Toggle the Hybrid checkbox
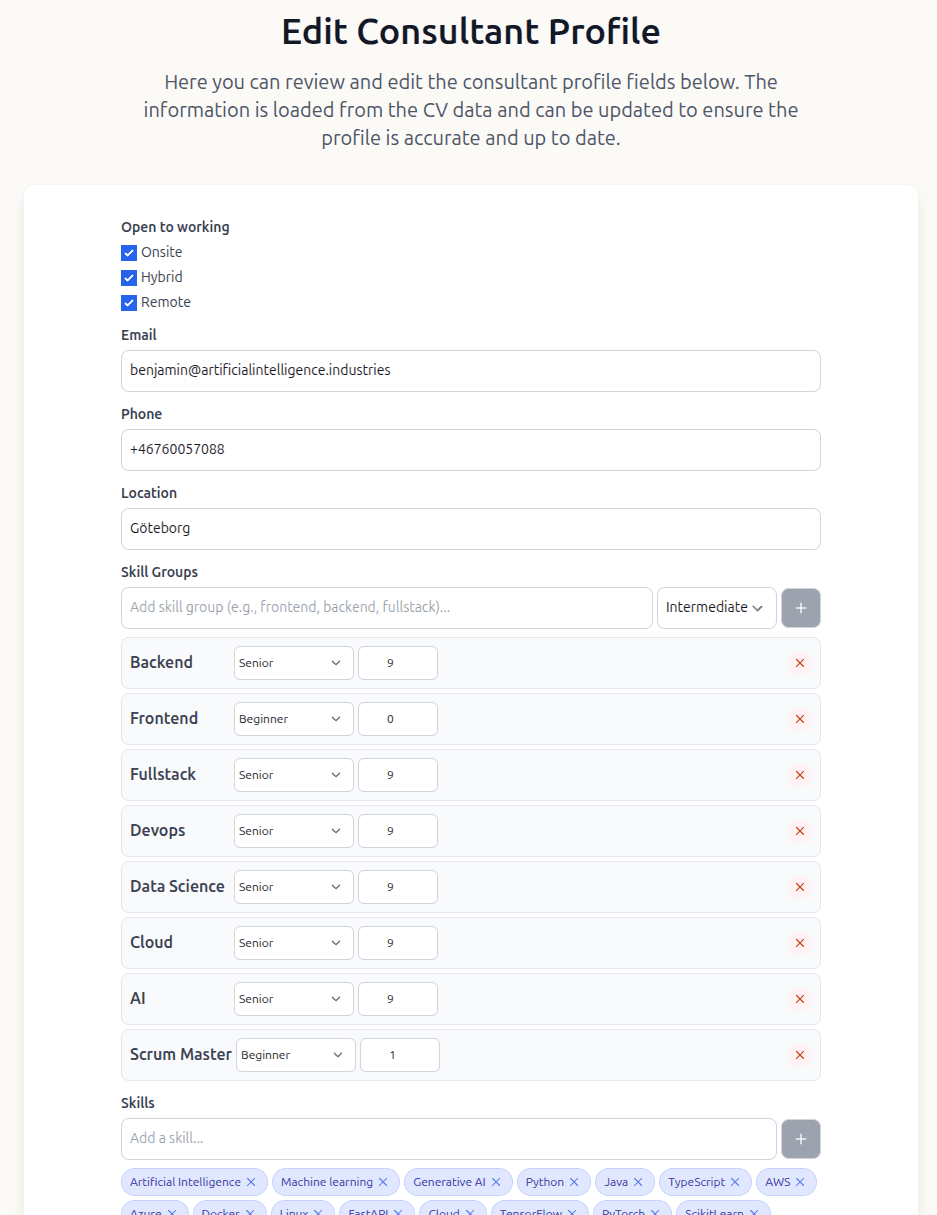 (x=128, y=277)
